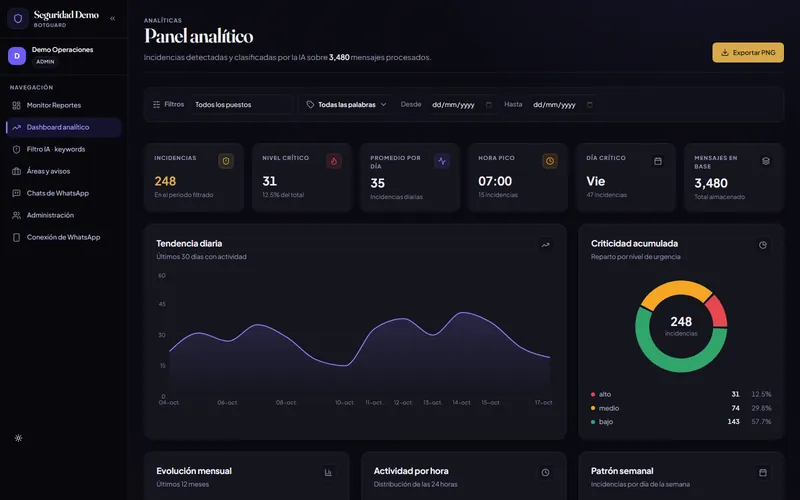The image size is (800, 500).
Task: Click the Tendencia diaria trend icon
Action: 545,245
